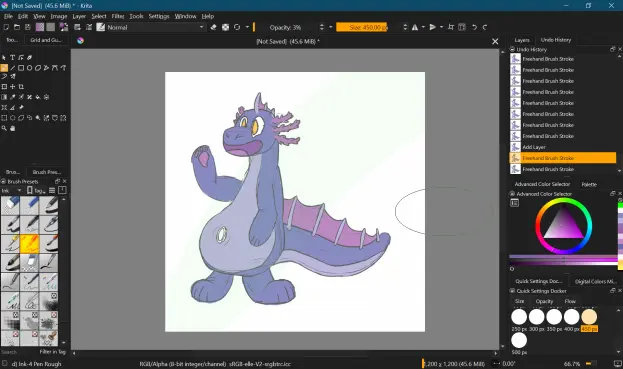Open the Settings menu

tap(159, 16)
